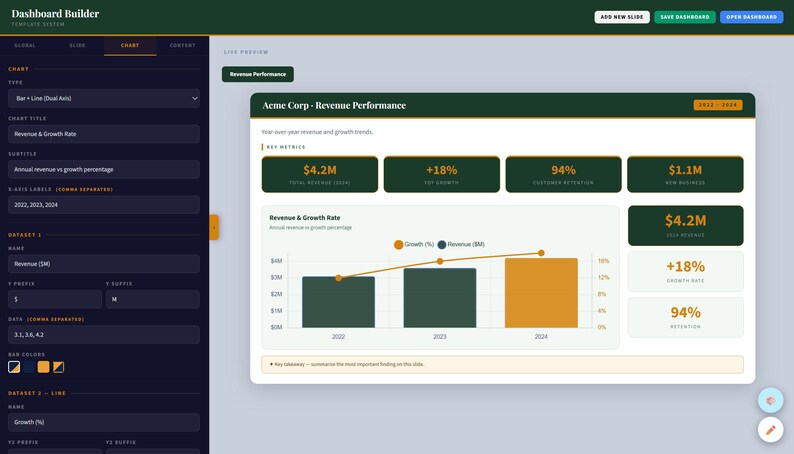Select the +18% YoY Growth metric card

[x=442, y=174]
